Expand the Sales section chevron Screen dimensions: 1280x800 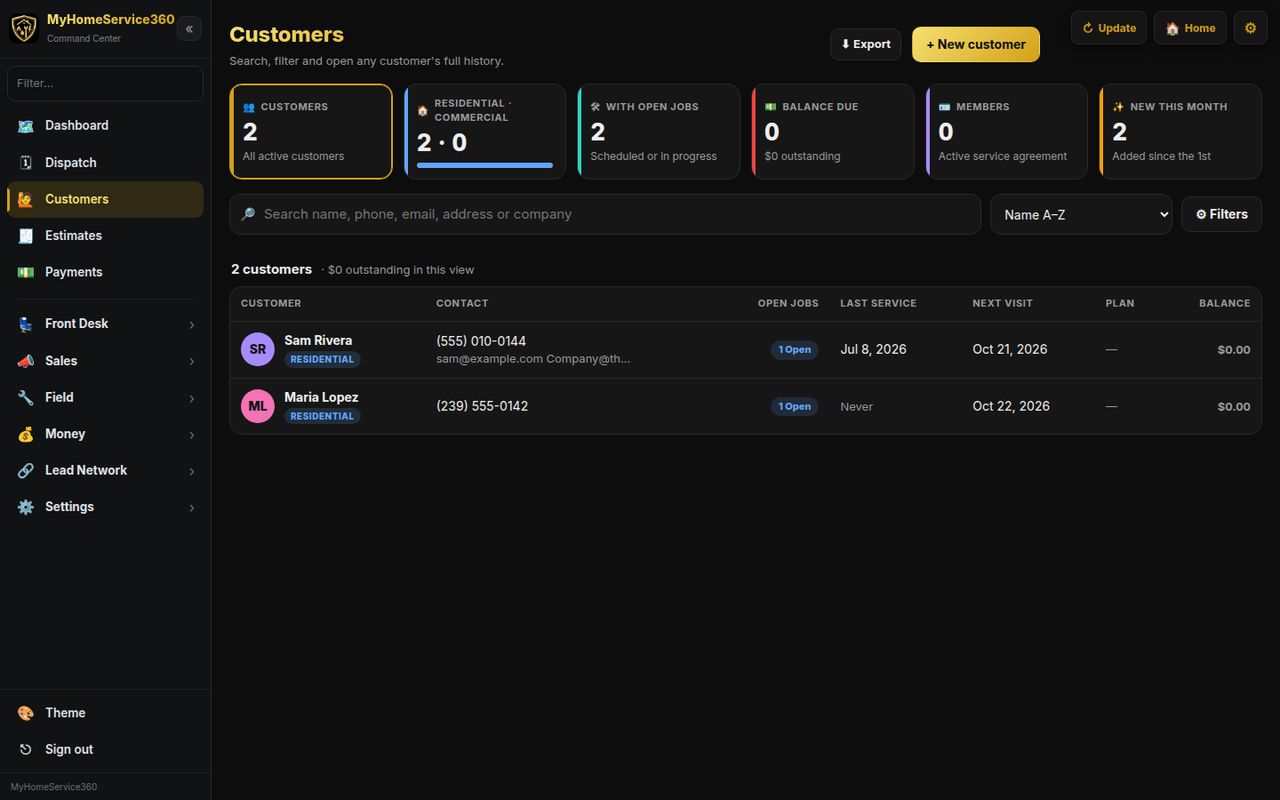coord(192,362)
